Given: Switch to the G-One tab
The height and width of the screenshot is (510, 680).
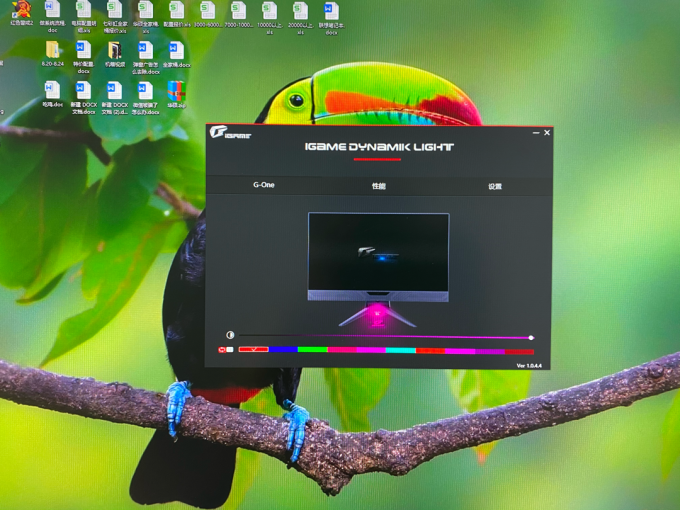Looking at the screenshot, I should [264, 185].
